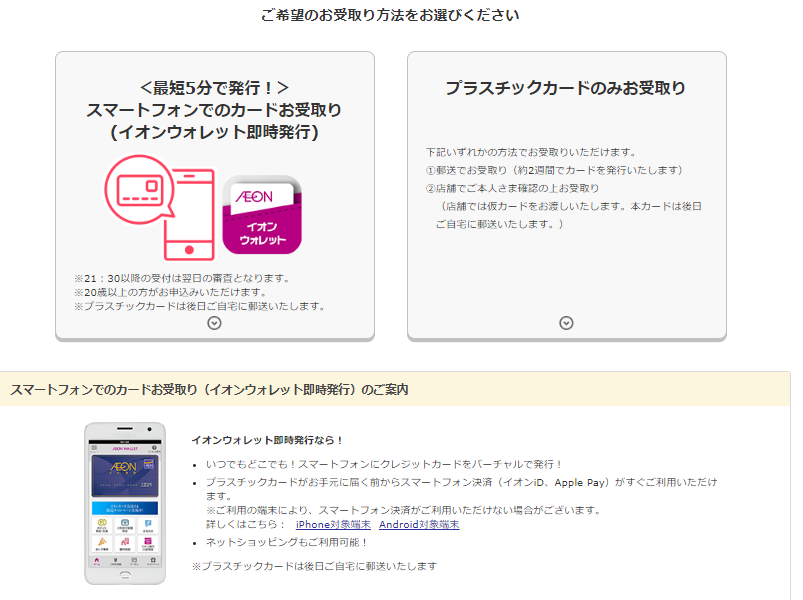
Task: Click the ②店舗でご本人さま確認 text line
Action: click(512, 188)
